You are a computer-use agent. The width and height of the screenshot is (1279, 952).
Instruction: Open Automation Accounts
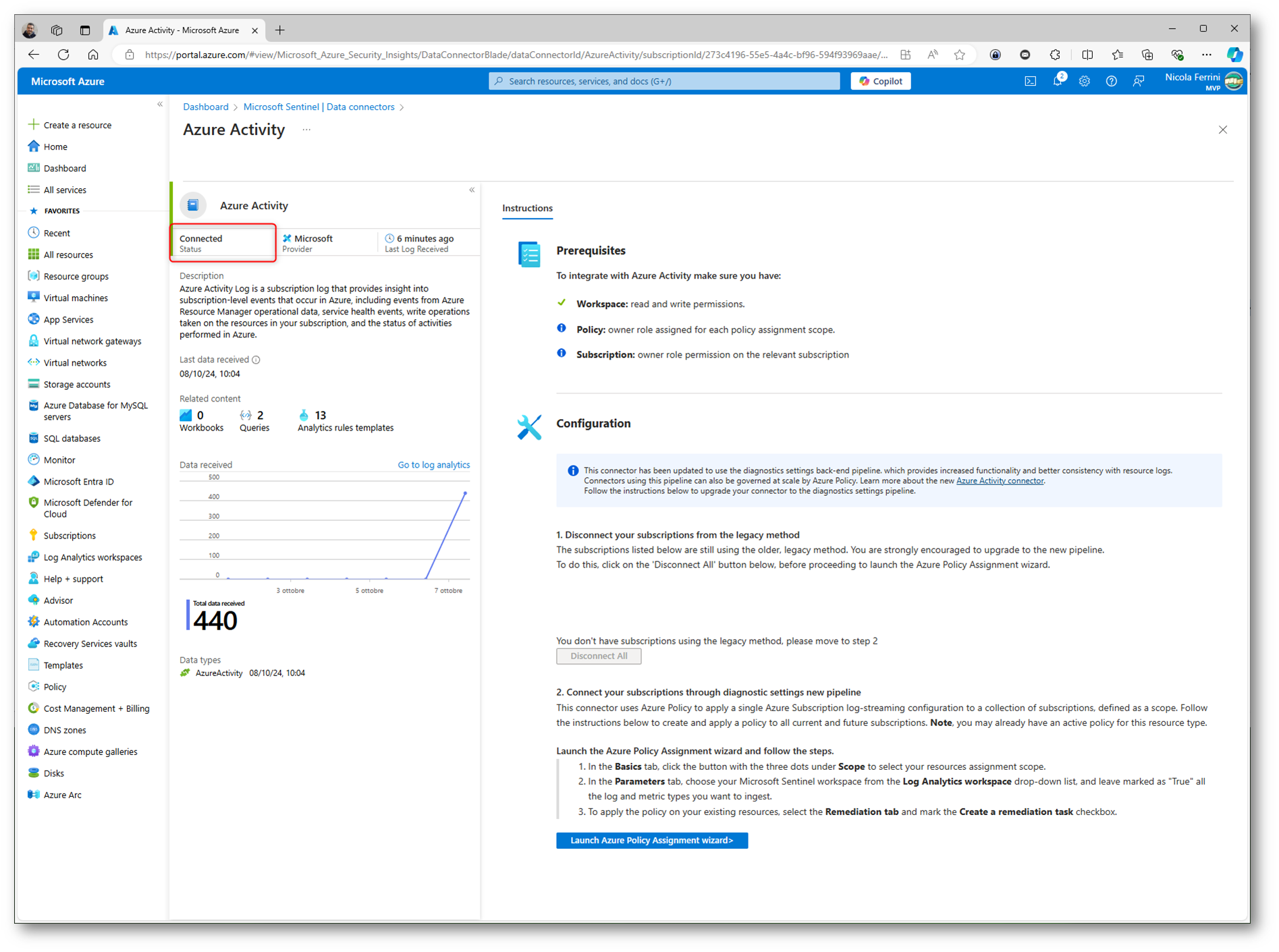tap(78, 621)
